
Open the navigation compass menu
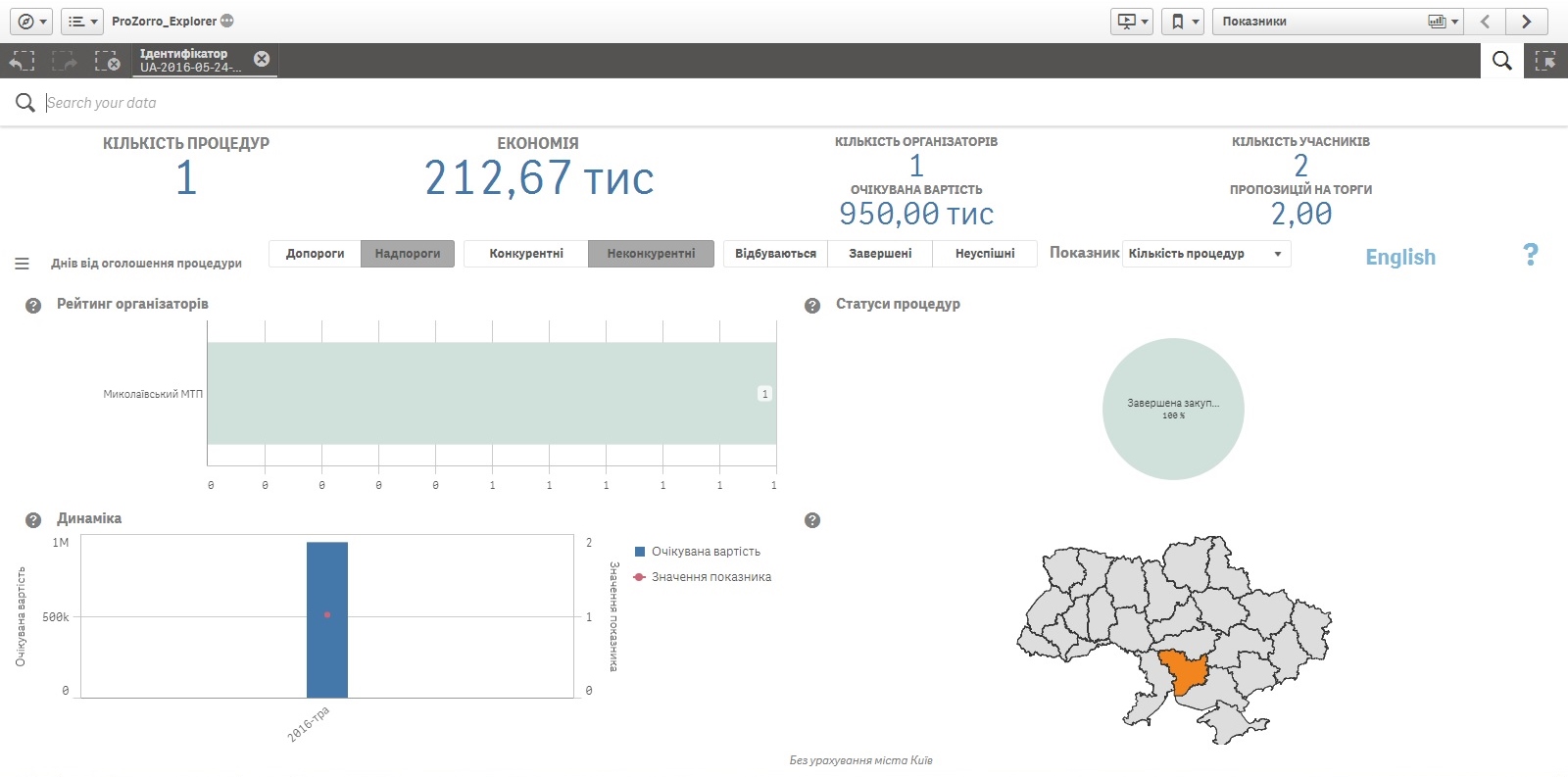pyautogui.click(x=31, y=21)
